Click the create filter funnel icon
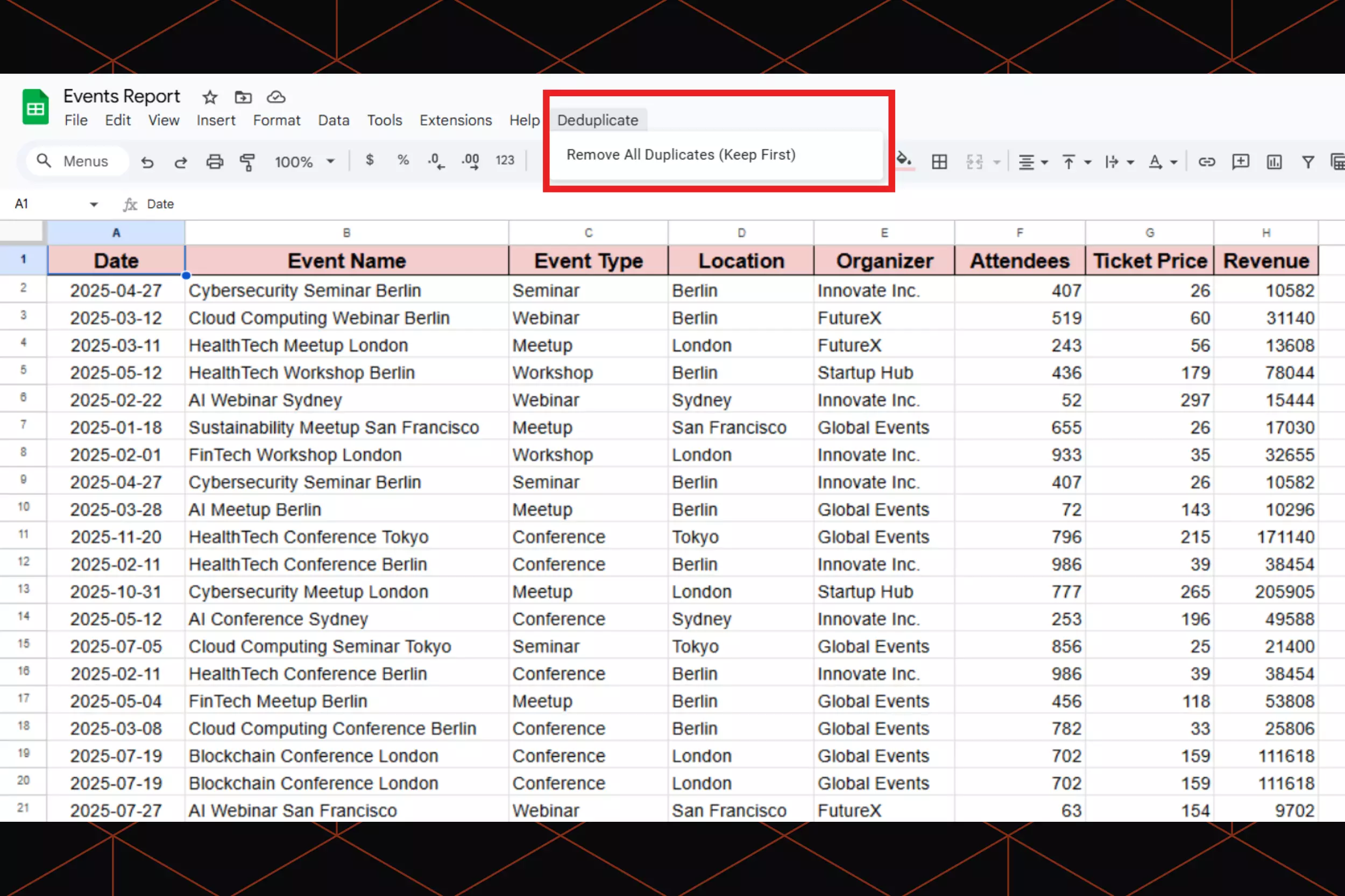 point(1307,162)
